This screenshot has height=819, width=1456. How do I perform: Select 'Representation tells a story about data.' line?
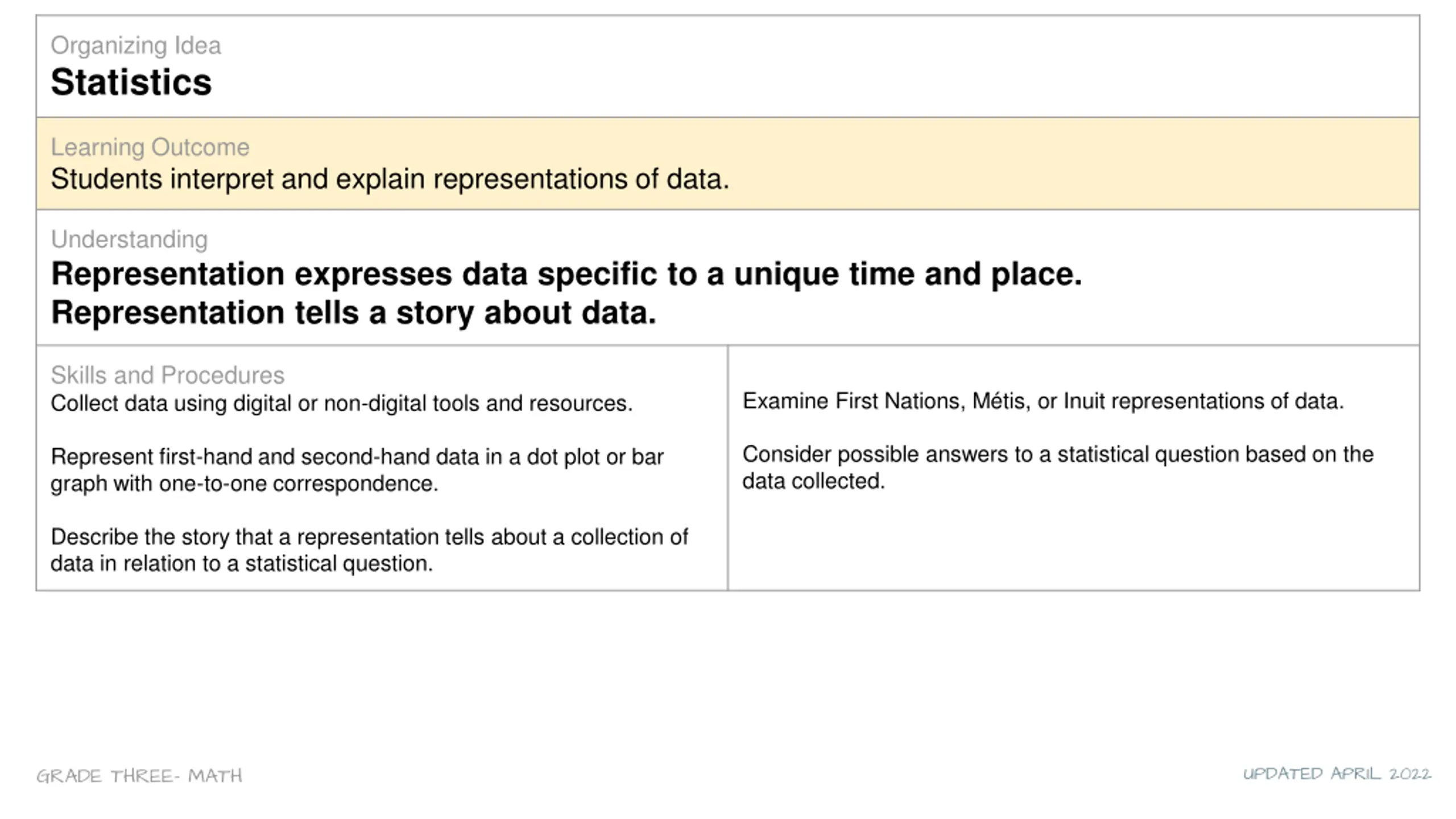(x=354, y=313)
